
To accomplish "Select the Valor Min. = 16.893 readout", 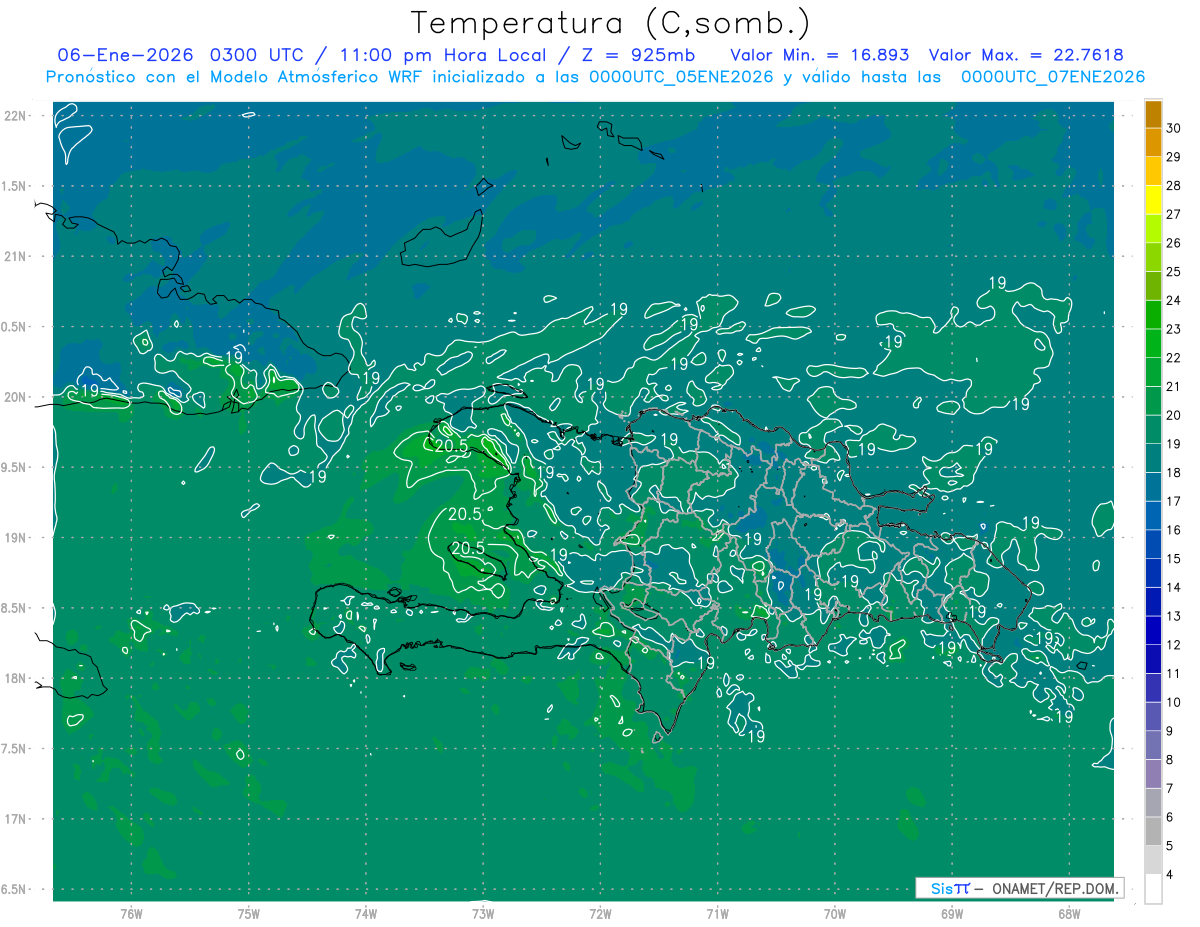I will [819, 55].
